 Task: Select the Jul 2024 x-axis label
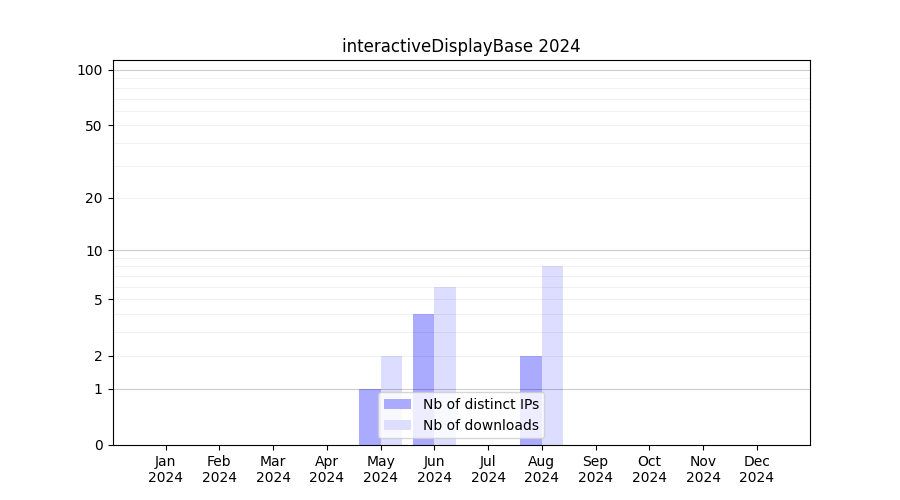coord(488,469)
